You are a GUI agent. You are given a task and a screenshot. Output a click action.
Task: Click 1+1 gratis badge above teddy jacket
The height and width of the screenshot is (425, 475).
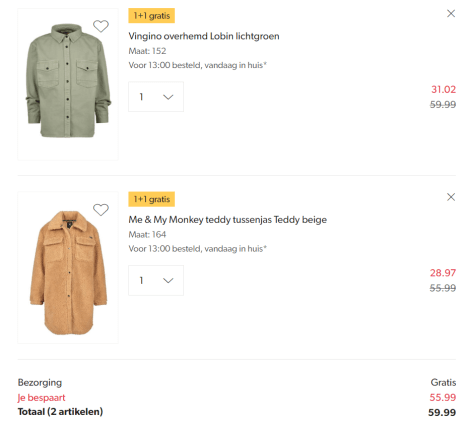click(x=152, y=199)
